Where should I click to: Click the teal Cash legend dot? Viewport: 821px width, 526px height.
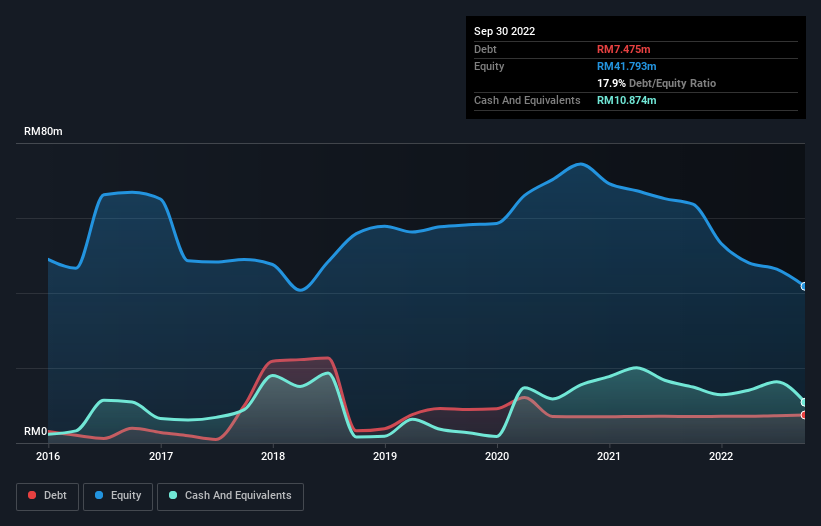(173, 495)
